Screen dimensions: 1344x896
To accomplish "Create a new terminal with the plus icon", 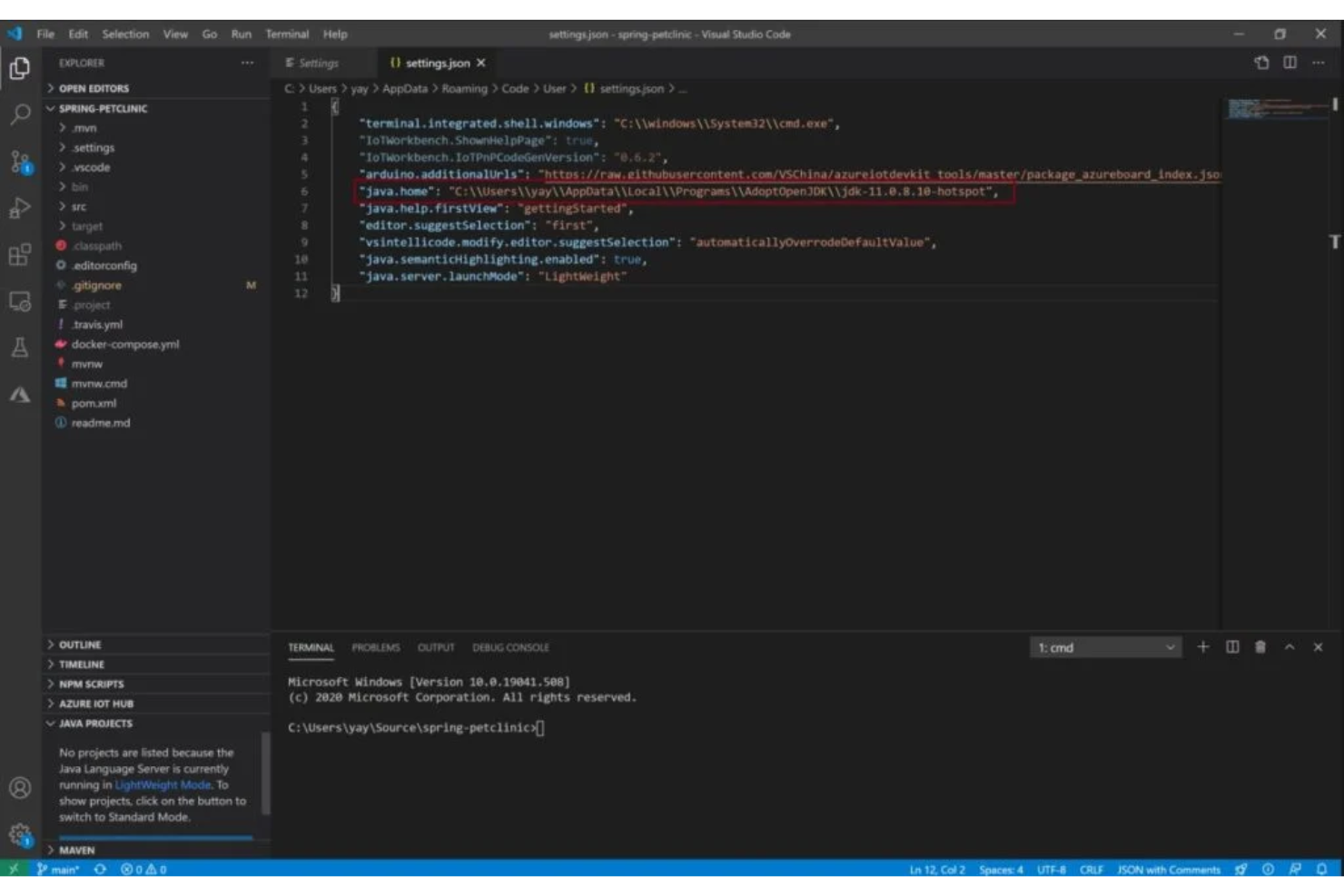I will click(x=1203, y=647).
